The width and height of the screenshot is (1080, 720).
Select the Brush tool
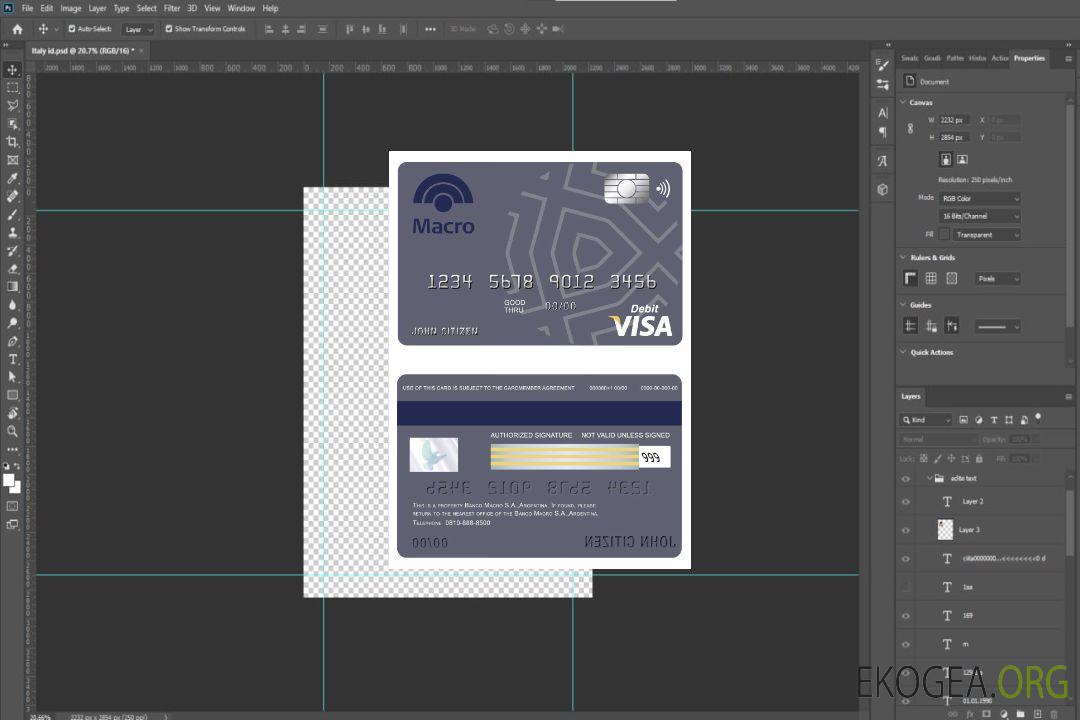click(12, 214)
